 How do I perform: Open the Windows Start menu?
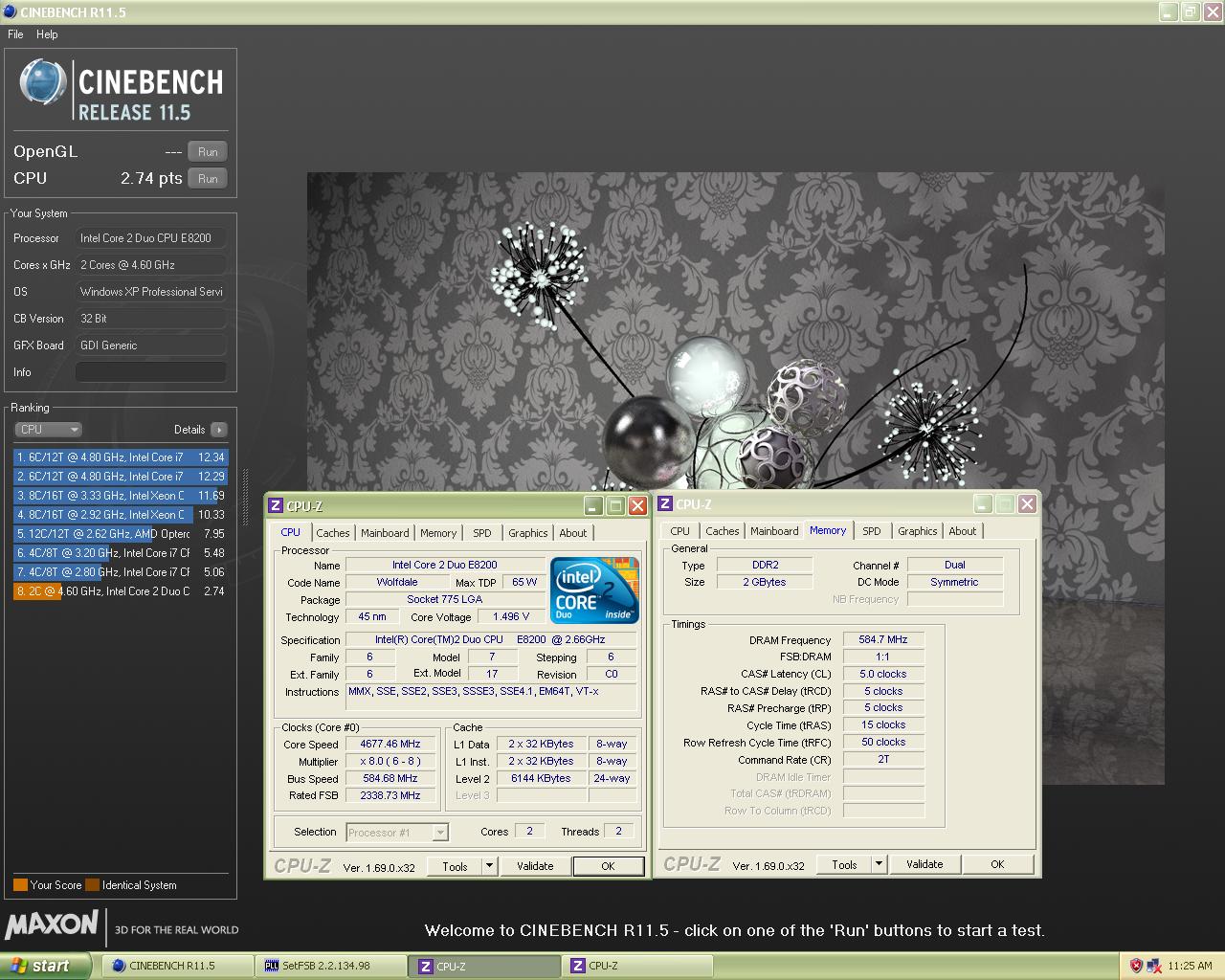(46, 966)
